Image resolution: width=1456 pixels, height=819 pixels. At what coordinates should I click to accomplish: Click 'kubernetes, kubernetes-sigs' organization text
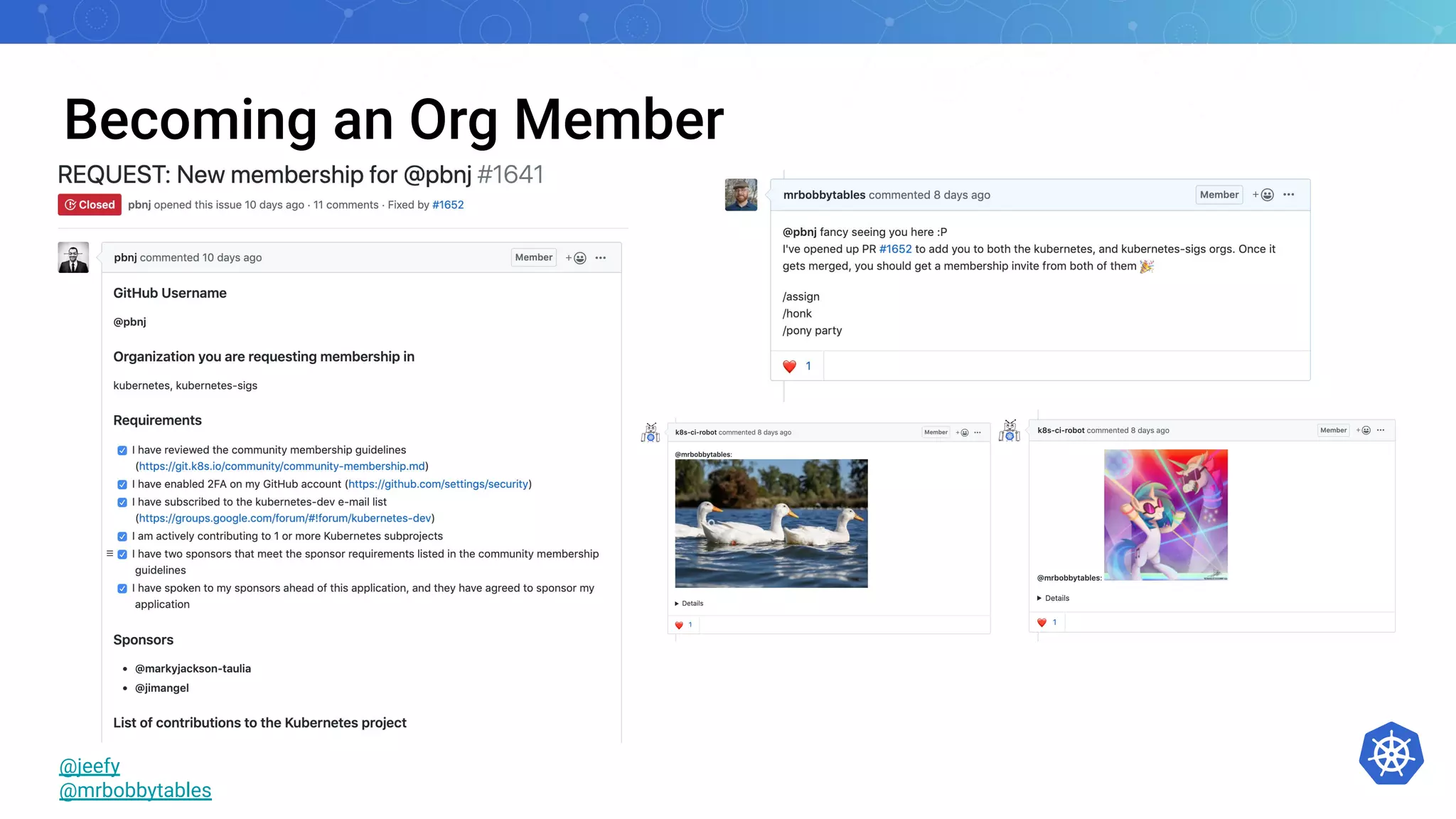[x=186, y=385]
